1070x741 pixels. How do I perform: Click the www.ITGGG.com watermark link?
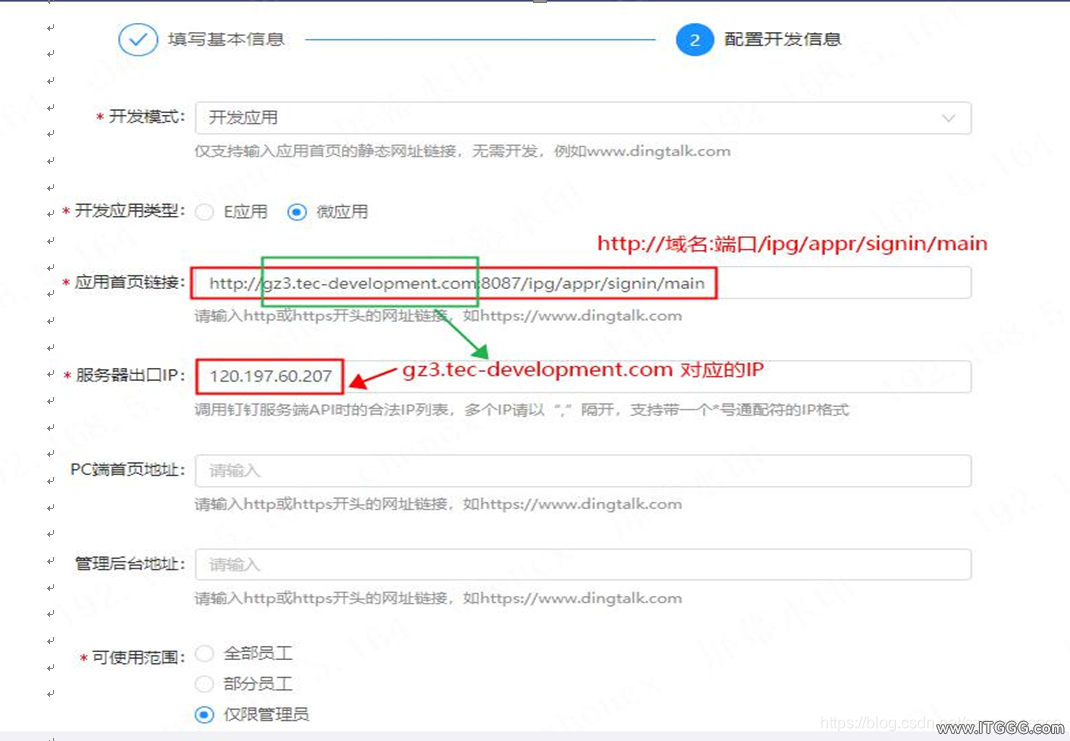click(x=1000, y=728)
